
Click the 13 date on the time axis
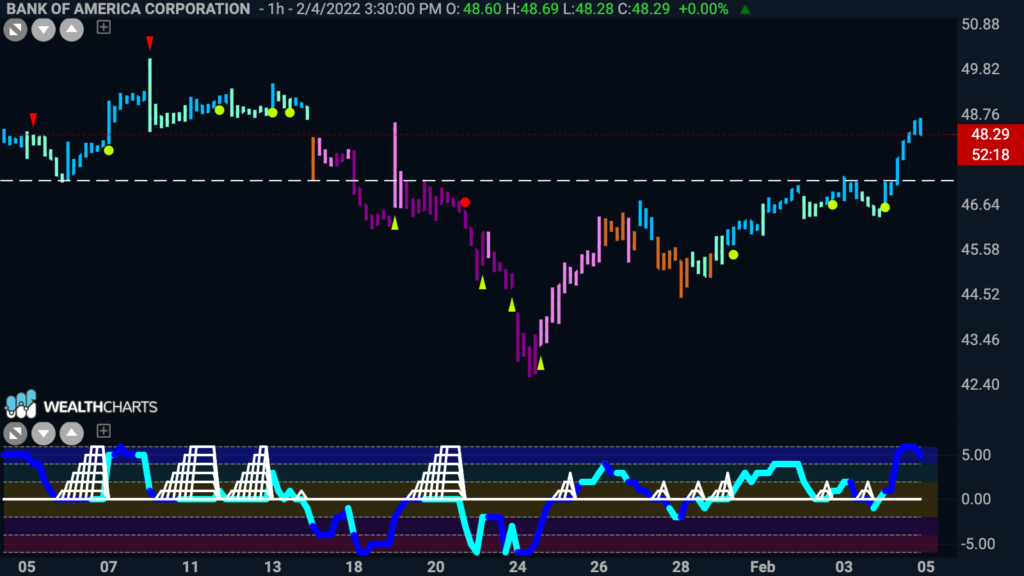click(x=272, y=567)
